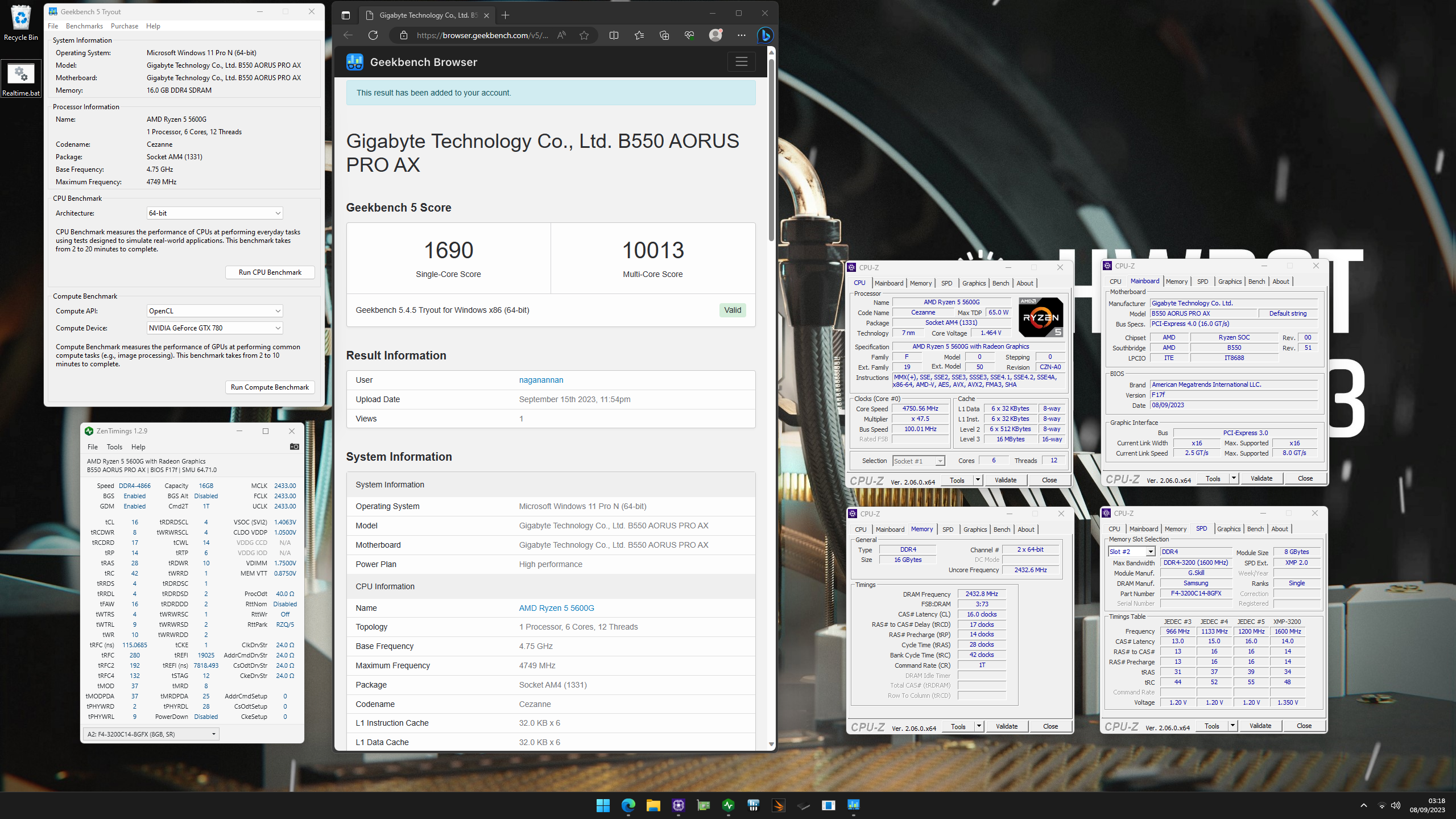This screenshot has width=1456, height=819.
Task: Switch to Graphics tab in CPU-Z Mainboard window
Action: pos(1230,282)
